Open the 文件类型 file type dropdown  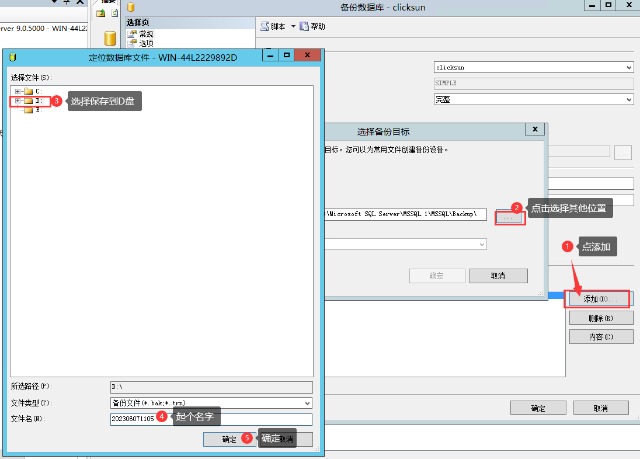point(307,403)
